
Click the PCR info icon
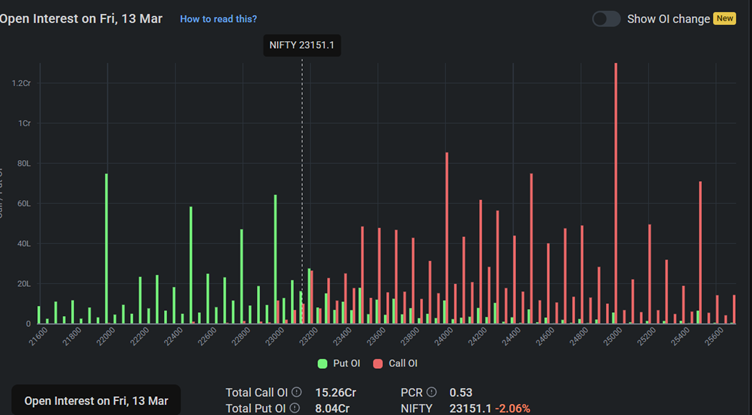pyautogui.click(x=432, y=393)
